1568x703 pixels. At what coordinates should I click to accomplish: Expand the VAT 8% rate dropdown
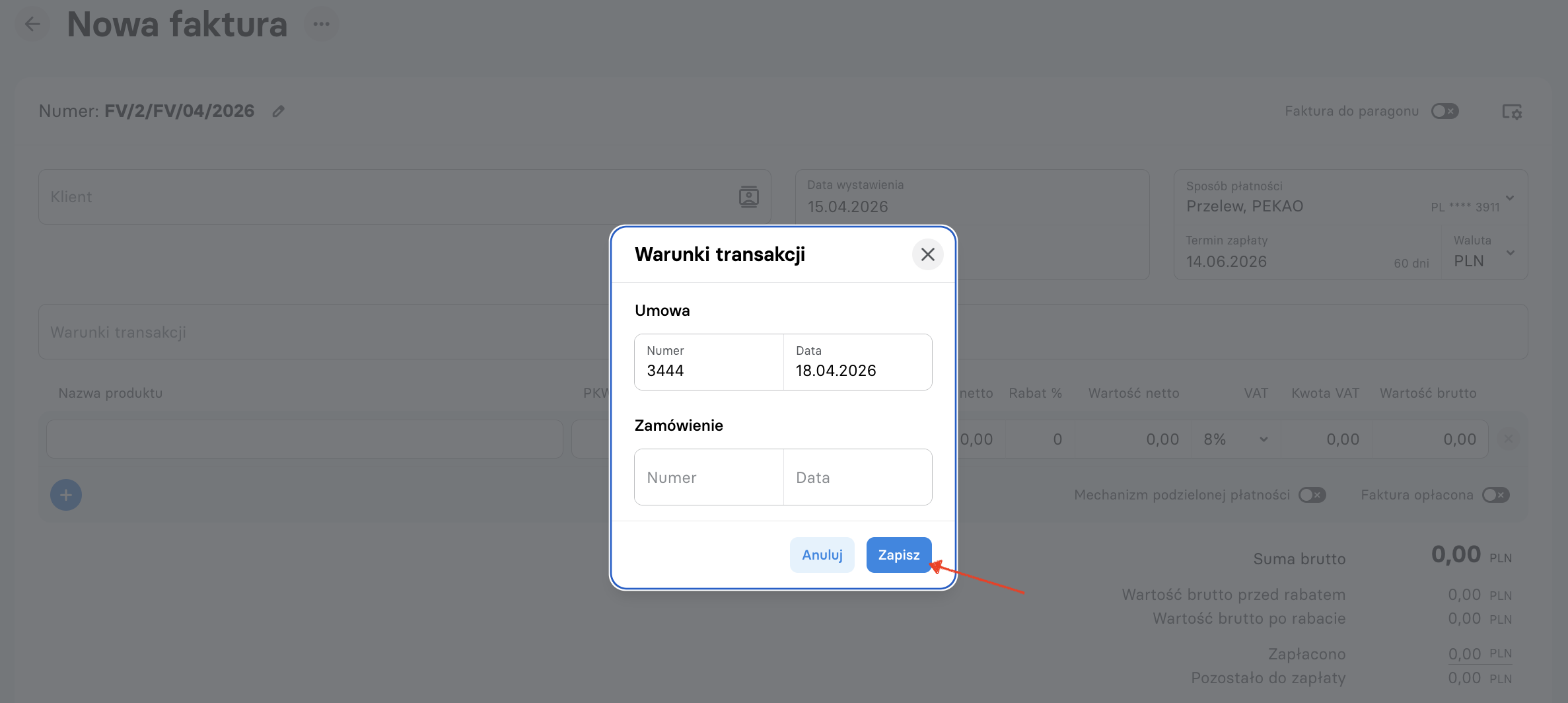click(x=1236, y=439)
